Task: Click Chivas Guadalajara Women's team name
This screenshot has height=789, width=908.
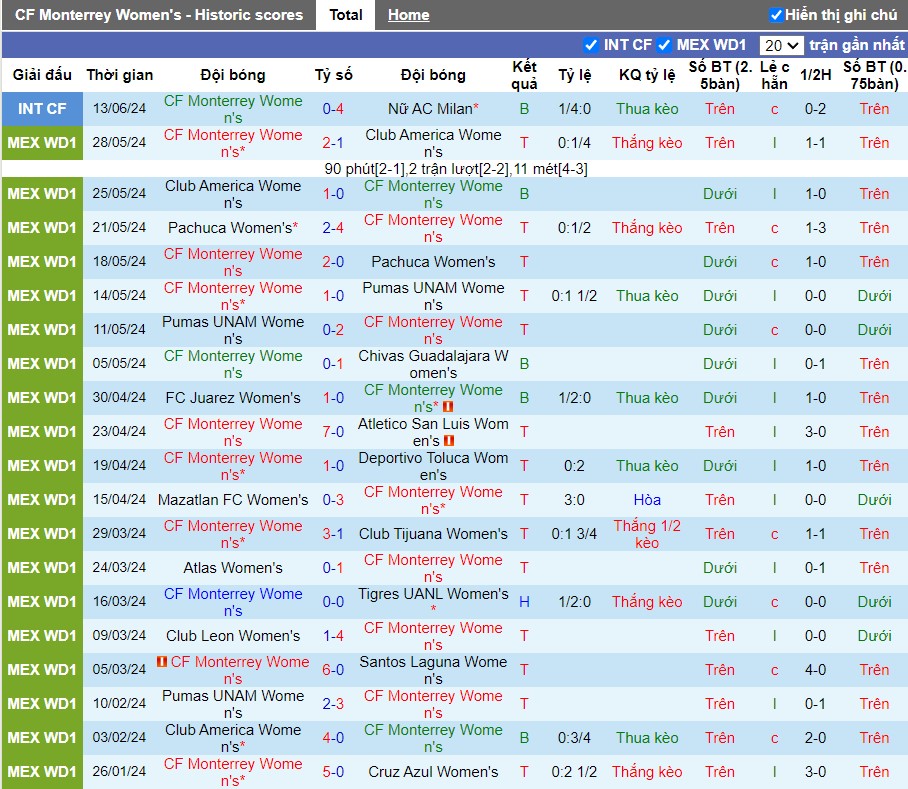Action: pos(433,364)
